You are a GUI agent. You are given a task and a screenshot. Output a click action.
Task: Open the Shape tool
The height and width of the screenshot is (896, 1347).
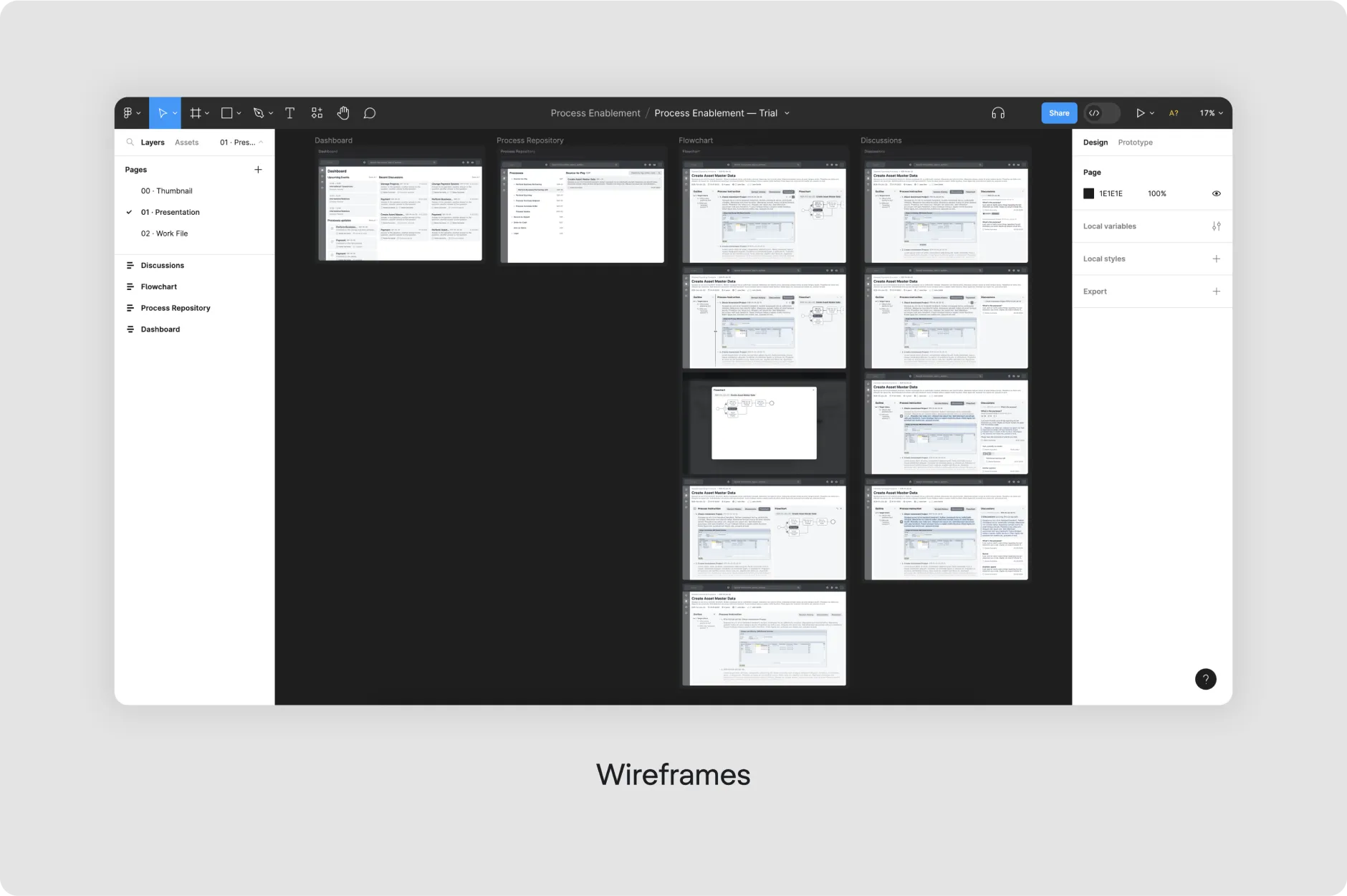point(226,112)
